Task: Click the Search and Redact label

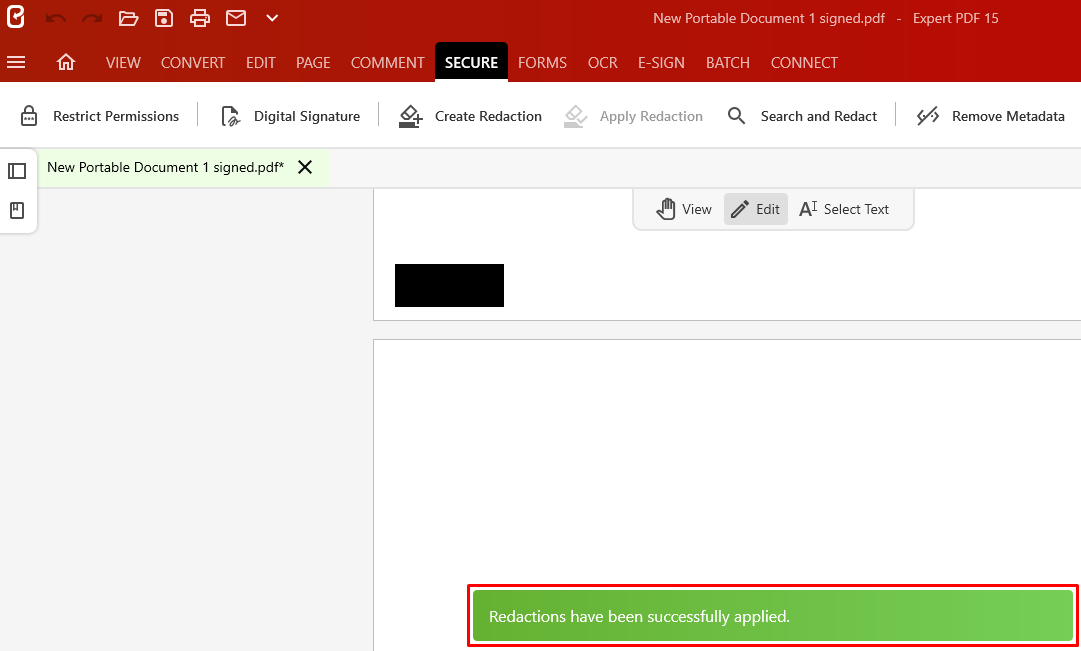Action: (819, 117)
